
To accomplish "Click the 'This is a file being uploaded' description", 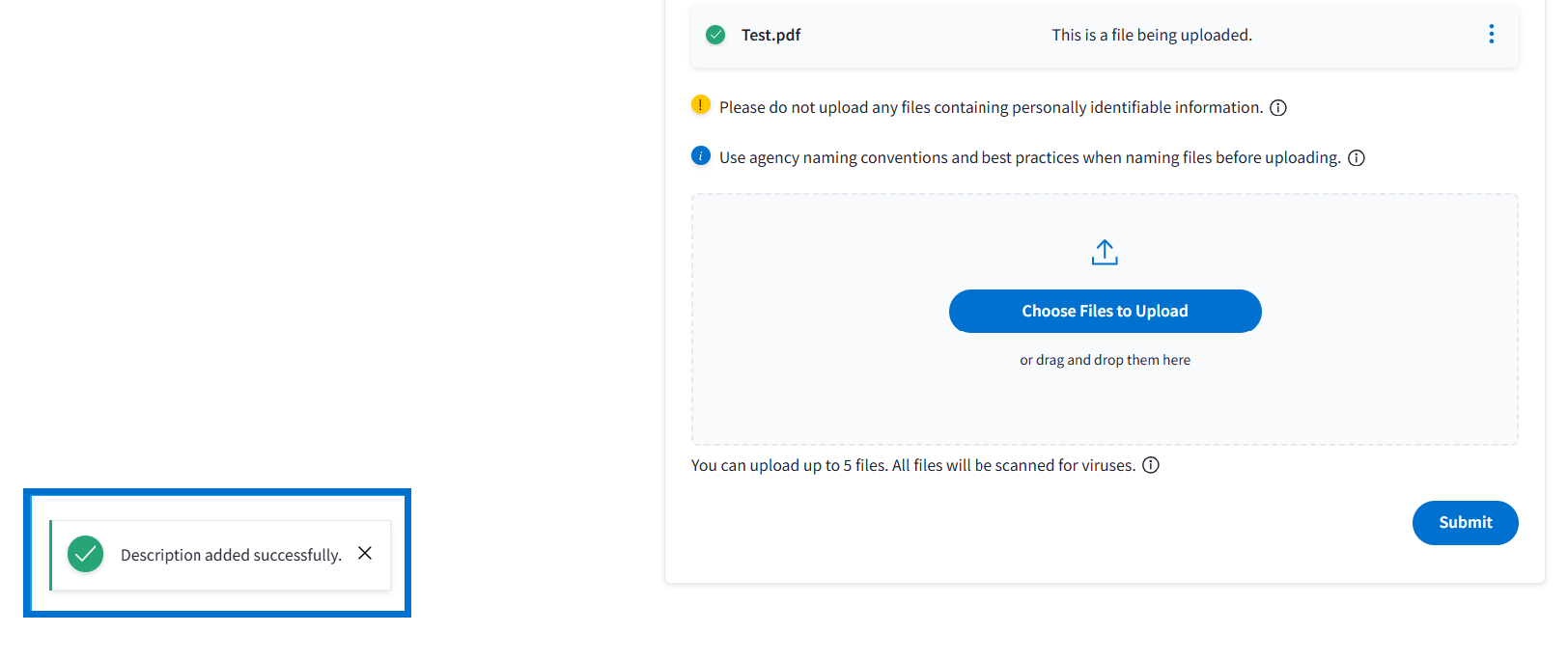I will coord(1151,35).
